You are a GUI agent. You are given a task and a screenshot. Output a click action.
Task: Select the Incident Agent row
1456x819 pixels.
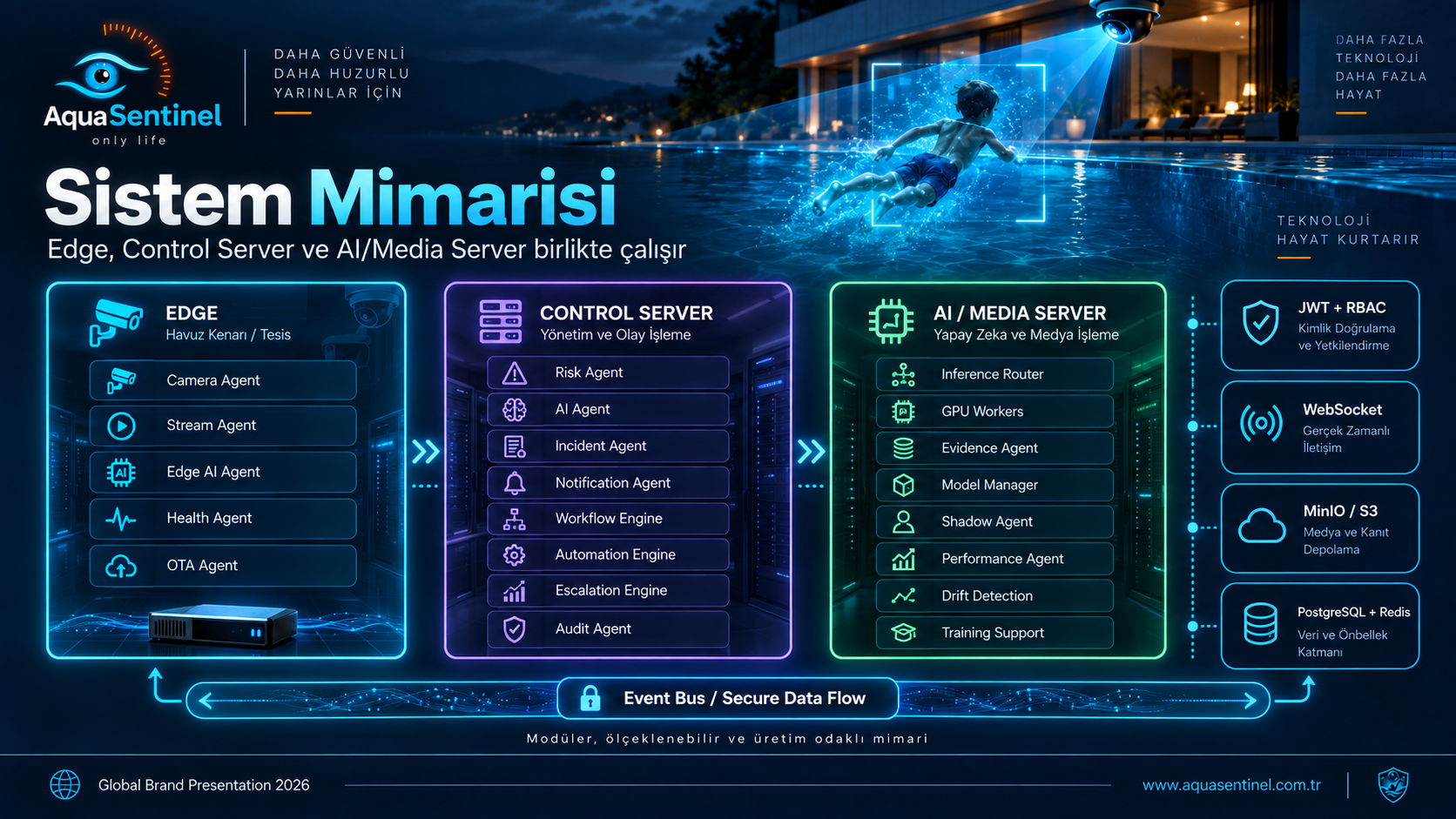[x=608, y=446]
